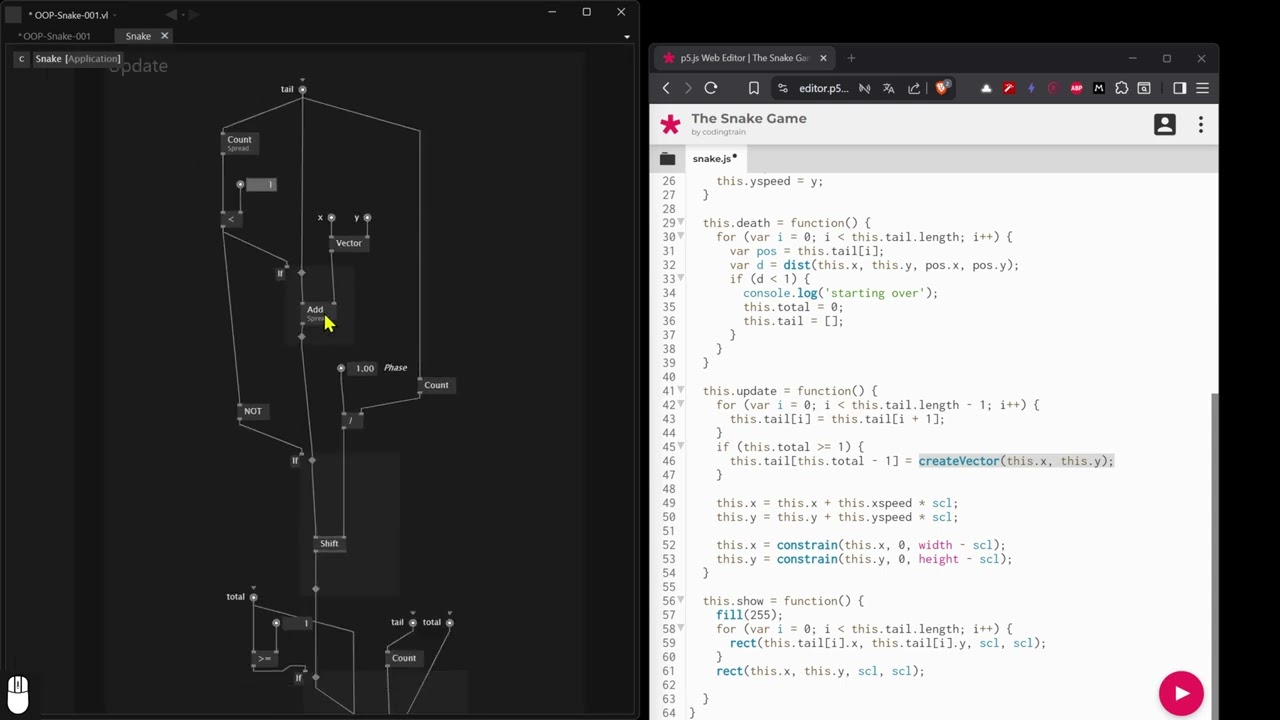Select the division node below Phase
This screenshot has height=720, width=1280.
click(x=351, y=421)
